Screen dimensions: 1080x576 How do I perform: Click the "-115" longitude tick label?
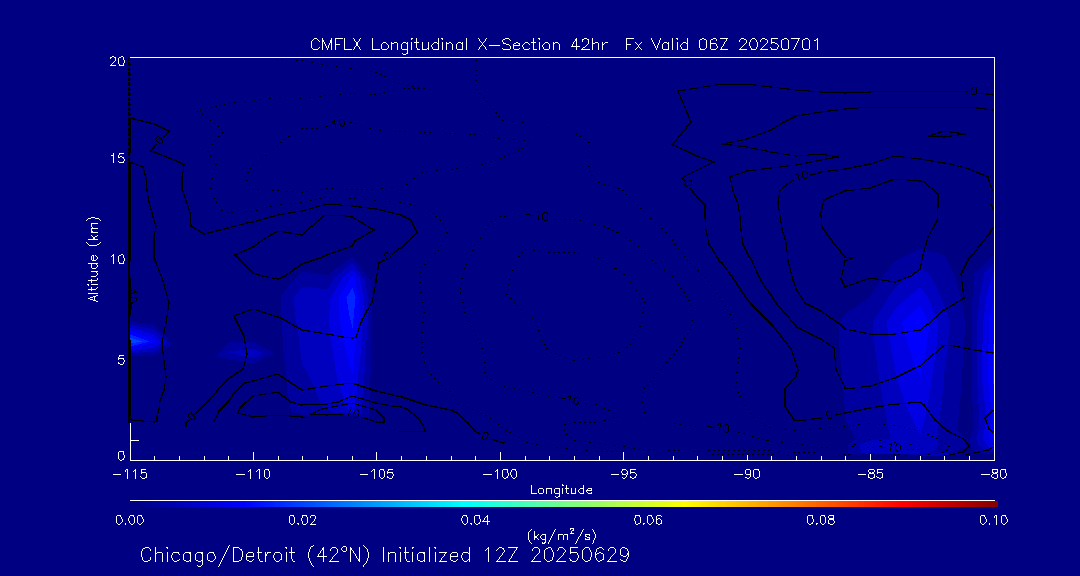click(x=129, y=475)
